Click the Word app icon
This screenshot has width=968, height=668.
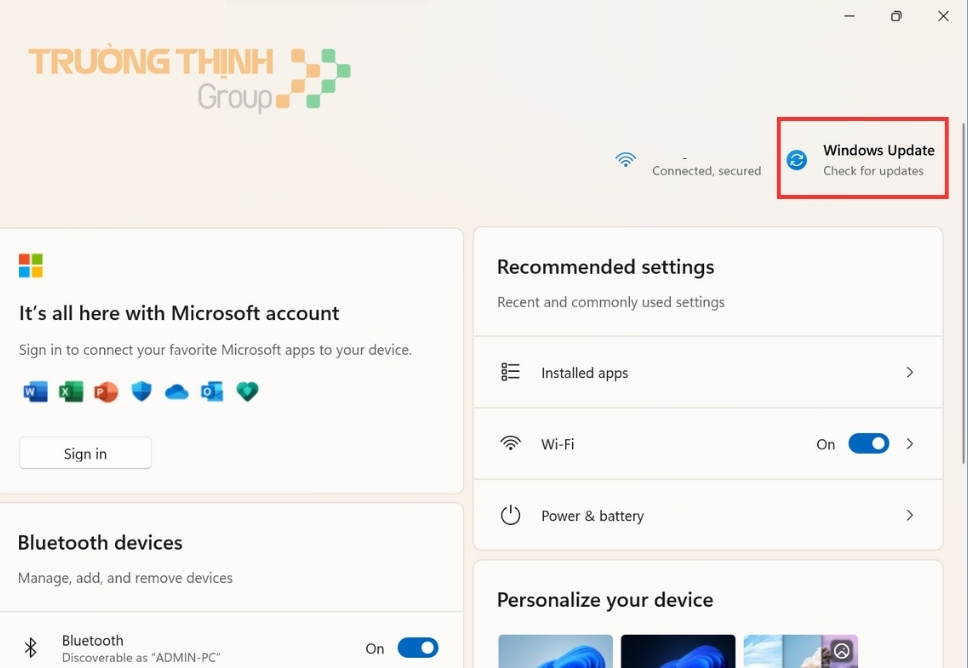[35, 392]
